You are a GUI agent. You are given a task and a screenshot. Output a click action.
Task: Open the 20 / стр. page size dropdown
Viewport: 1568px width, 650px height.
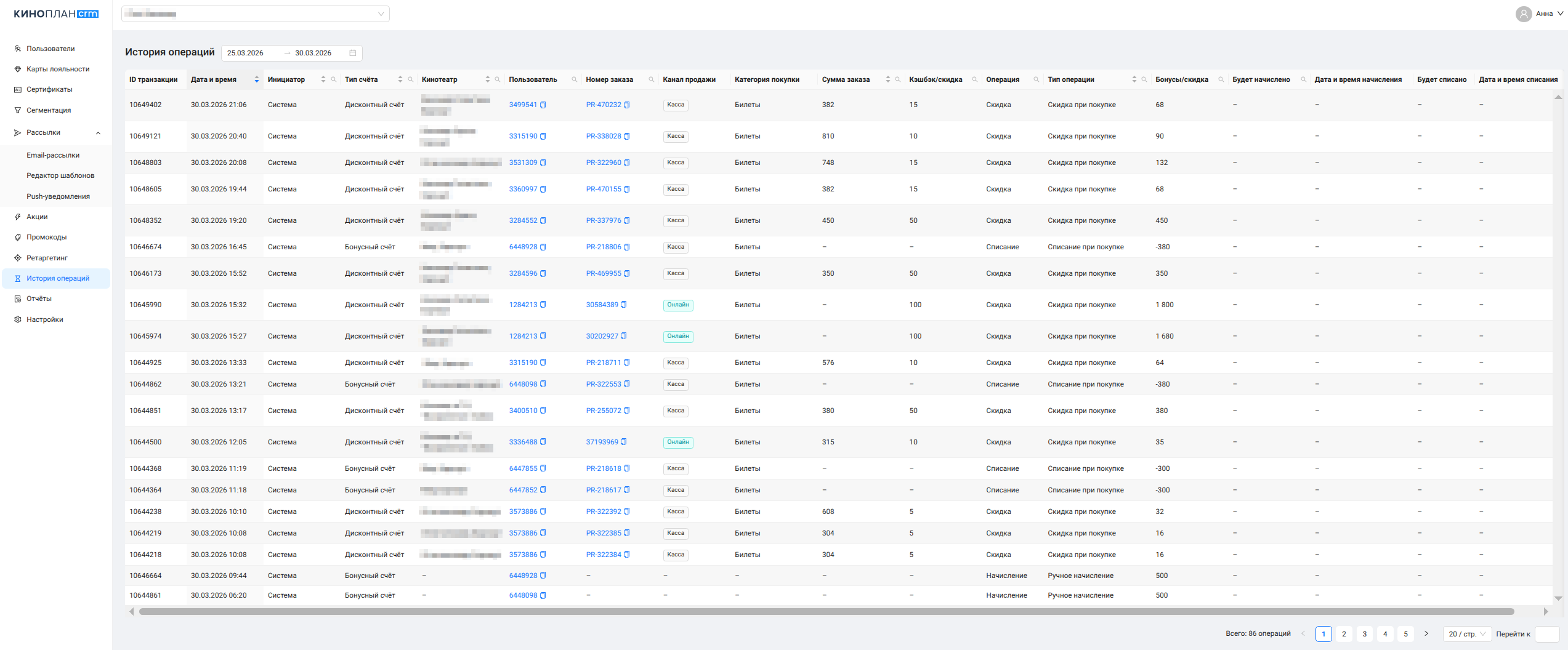click(x=1466, y=634)
